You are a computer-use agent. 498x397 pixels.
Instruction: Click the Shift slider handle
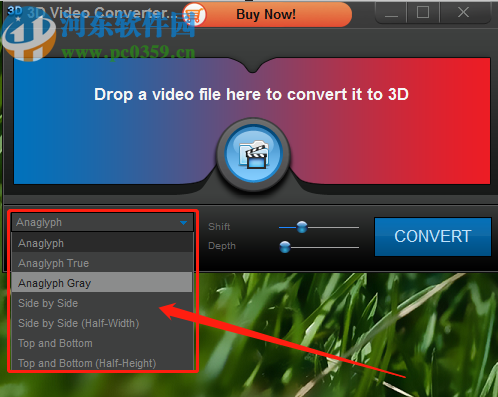302,227
